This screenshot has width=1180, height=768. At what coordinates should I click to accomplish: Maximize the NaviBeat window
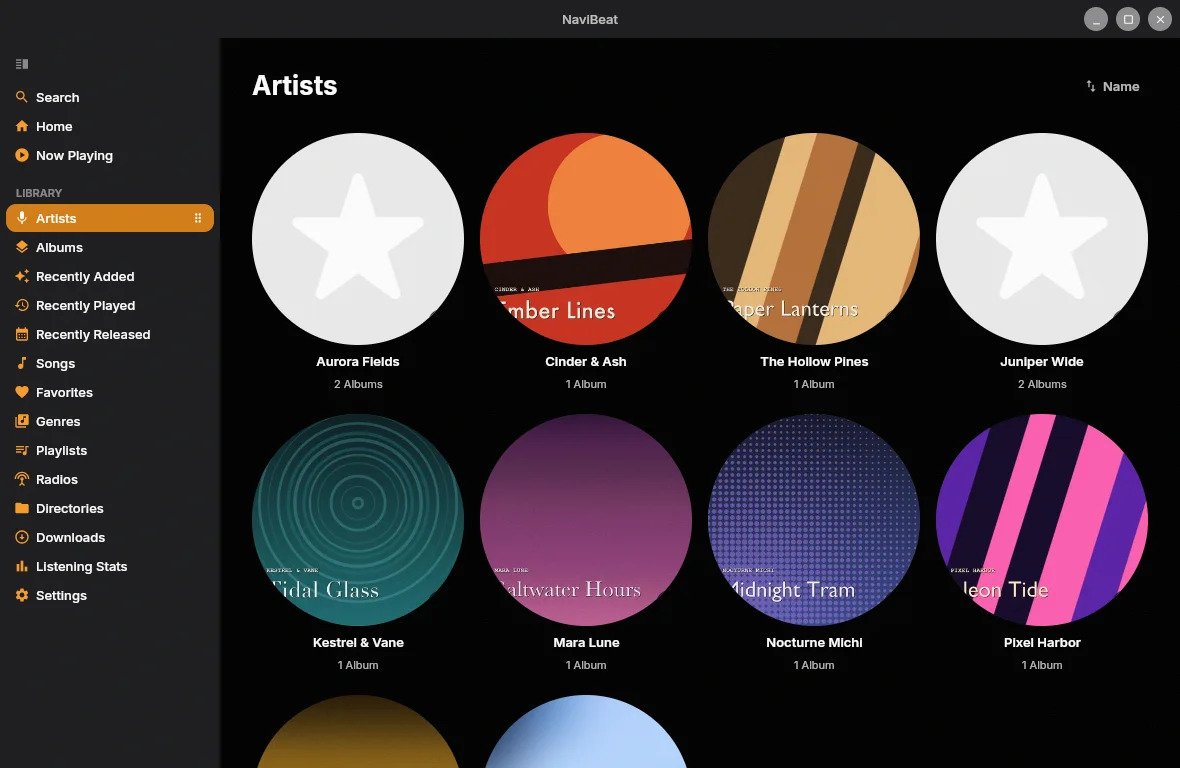click(1128, 20)
